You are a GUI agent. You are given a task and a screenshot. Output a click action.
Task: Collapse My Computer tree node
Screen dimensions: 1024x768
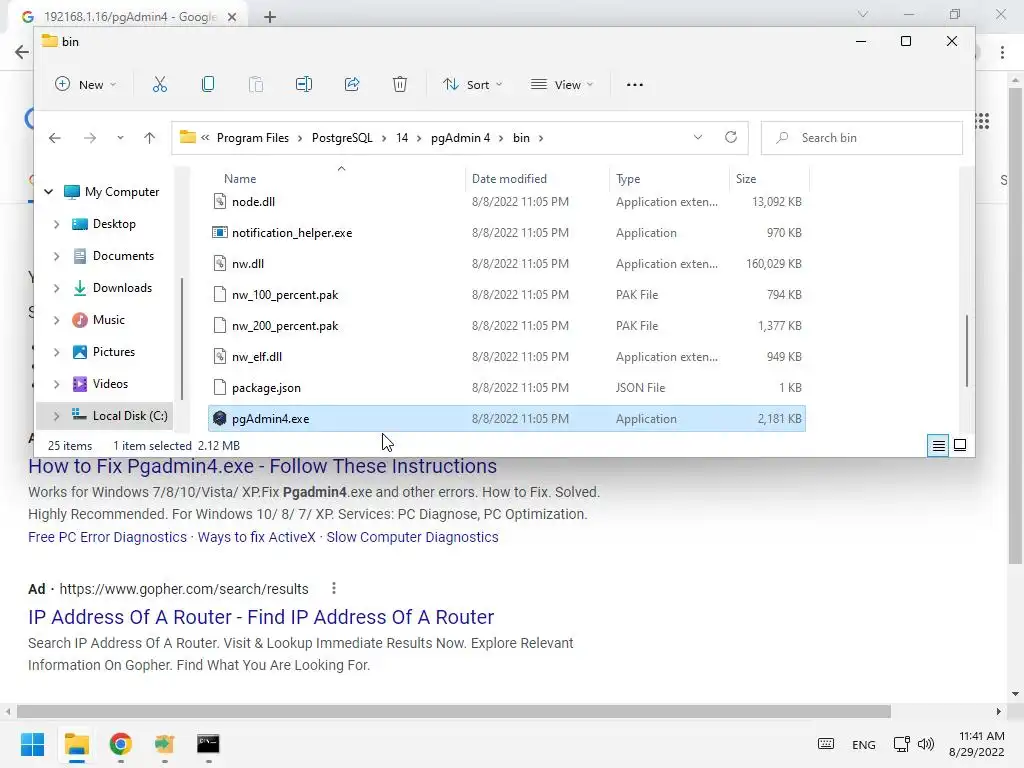pos(48,192)
